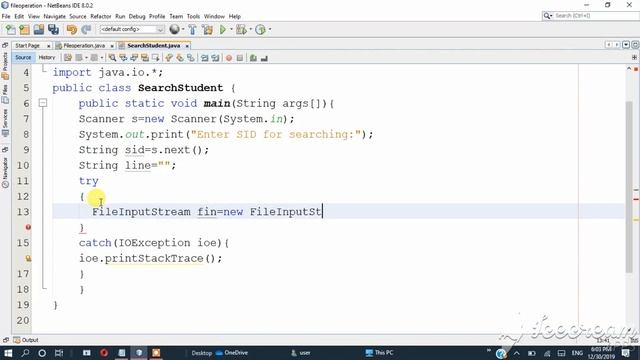Click the hint lightbulb marker beside line 16
This screenshot has width=640, height=360.
click(x=28, y=258)
